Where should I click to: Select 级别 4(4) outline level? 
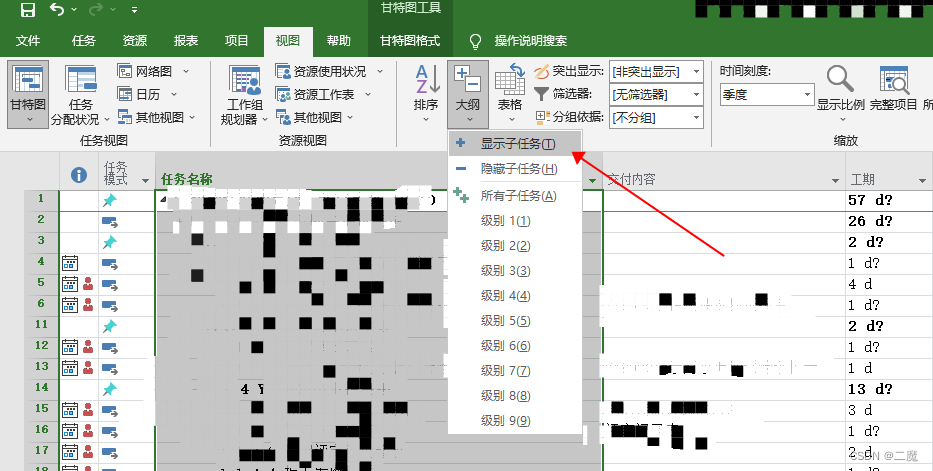[515, 296]
